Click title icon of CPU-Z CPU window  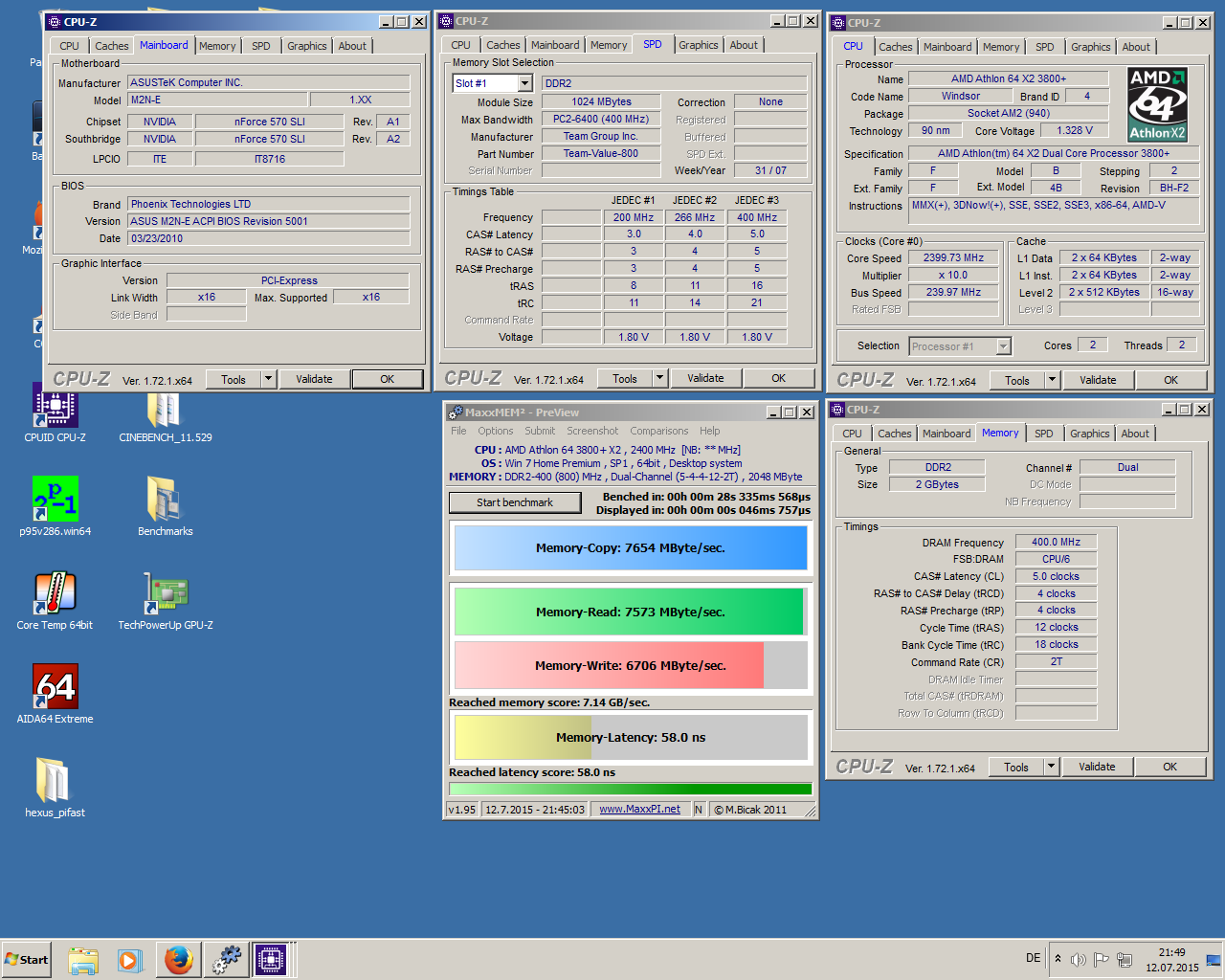pyautogui.click(x=838, y=22)
